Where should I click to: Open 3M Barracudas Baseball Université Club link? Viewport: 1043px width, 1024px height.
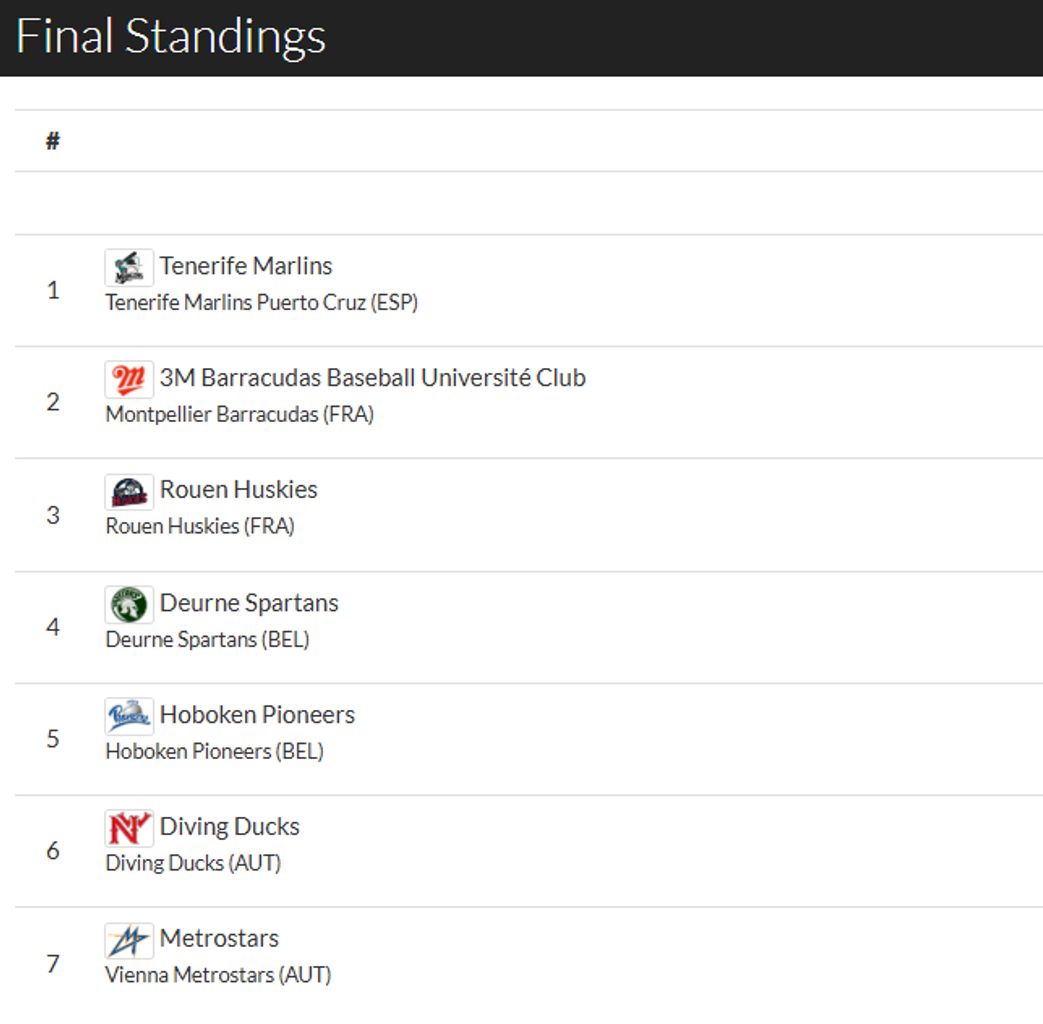372,378
